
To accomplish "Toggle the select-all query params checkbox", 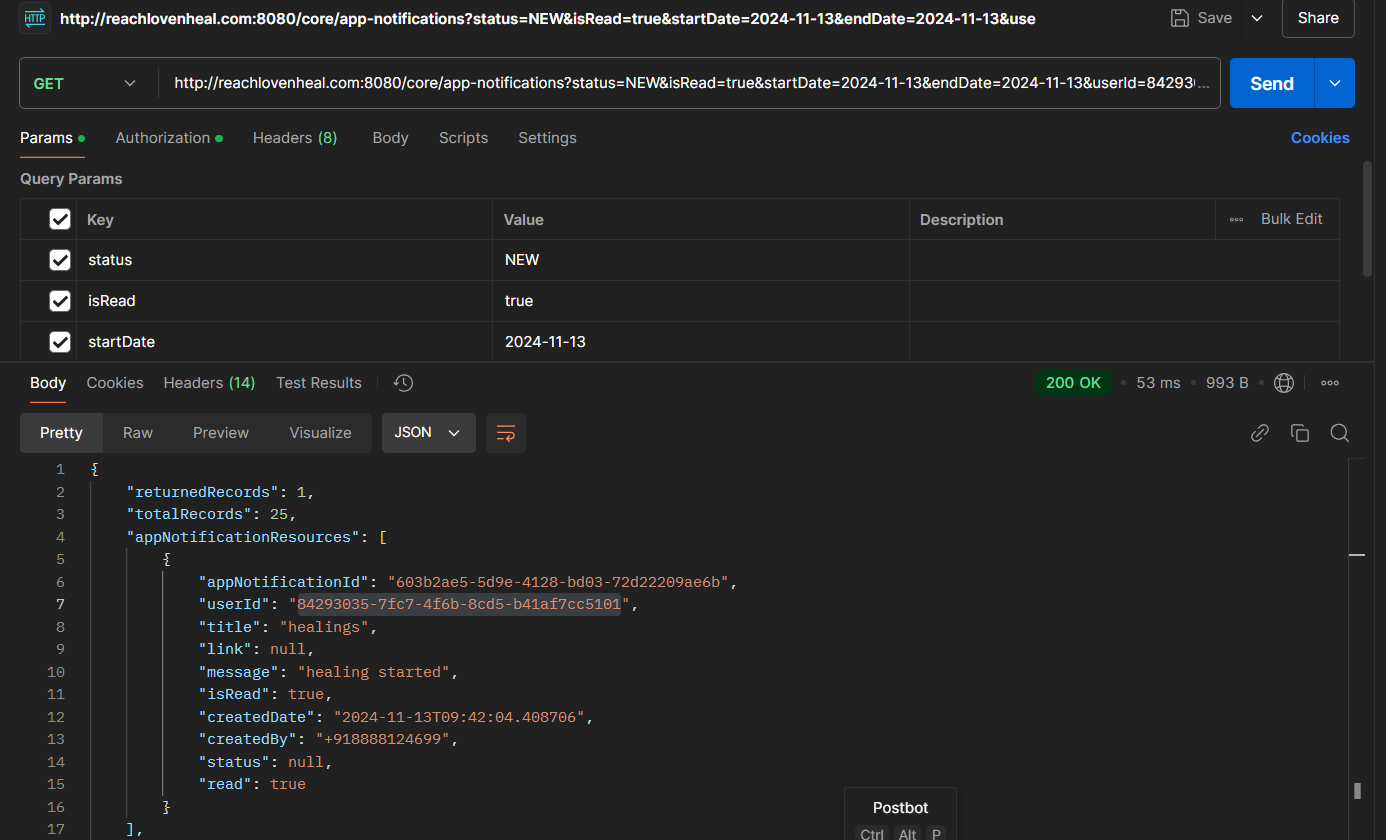I will [x=60, y=219].
